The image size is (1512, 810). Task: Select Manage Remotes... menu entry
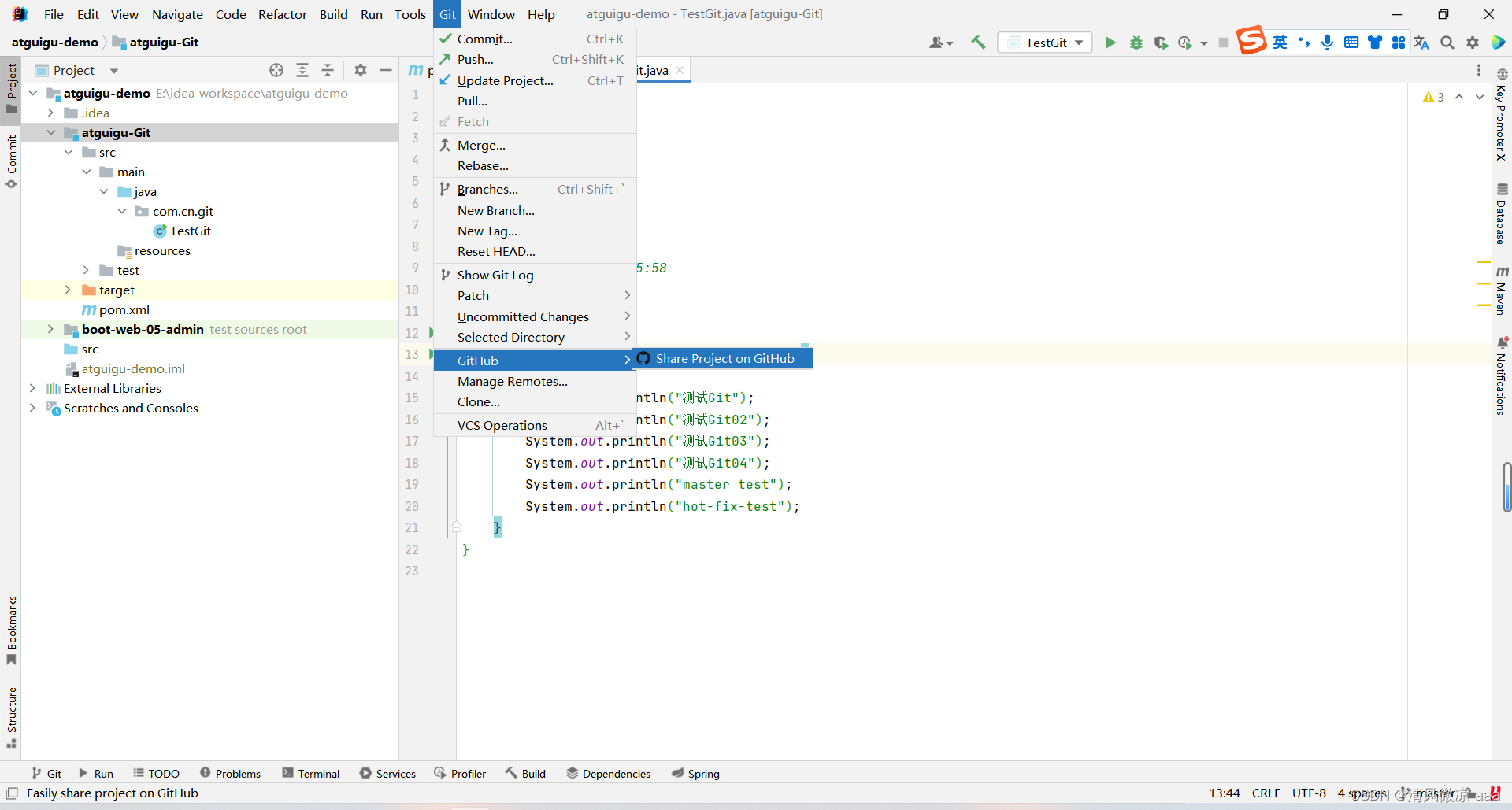click(535, 381)
